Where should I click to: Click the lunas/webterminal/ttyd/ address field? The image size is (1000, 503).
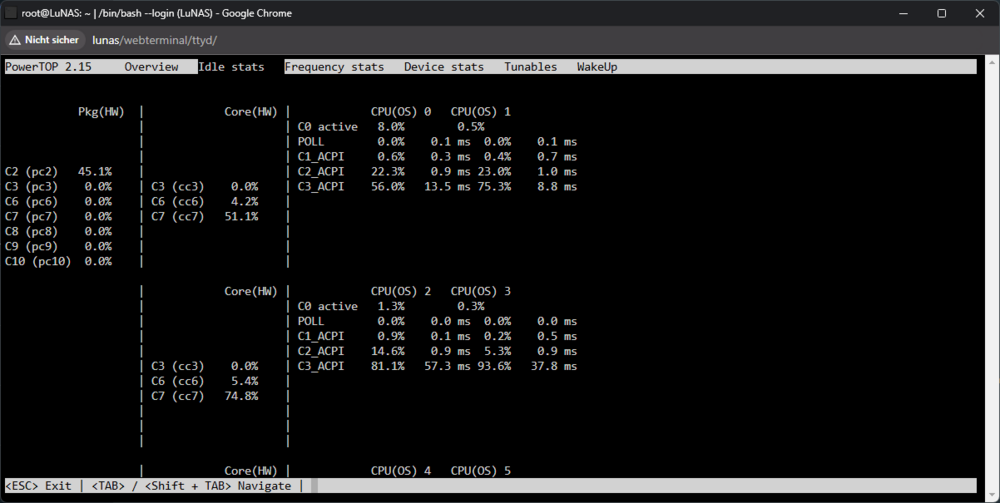coord(155,40)
